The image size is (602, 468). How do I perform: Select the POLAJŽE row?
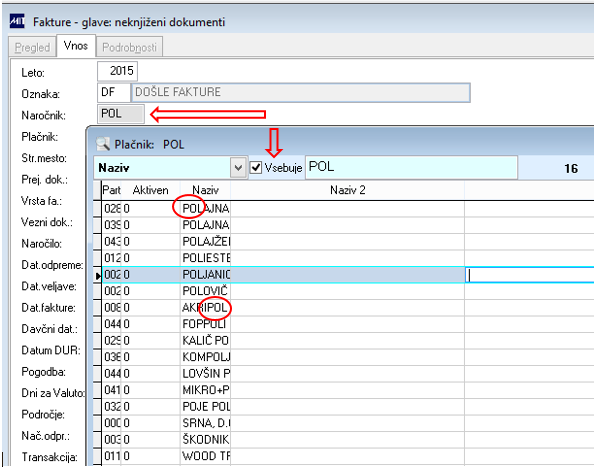point(348,241)
